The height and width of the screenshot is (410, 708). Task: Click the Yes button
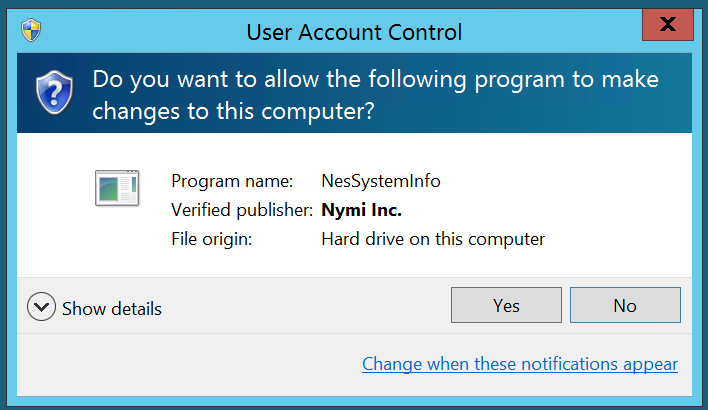(x=506, y=306)
